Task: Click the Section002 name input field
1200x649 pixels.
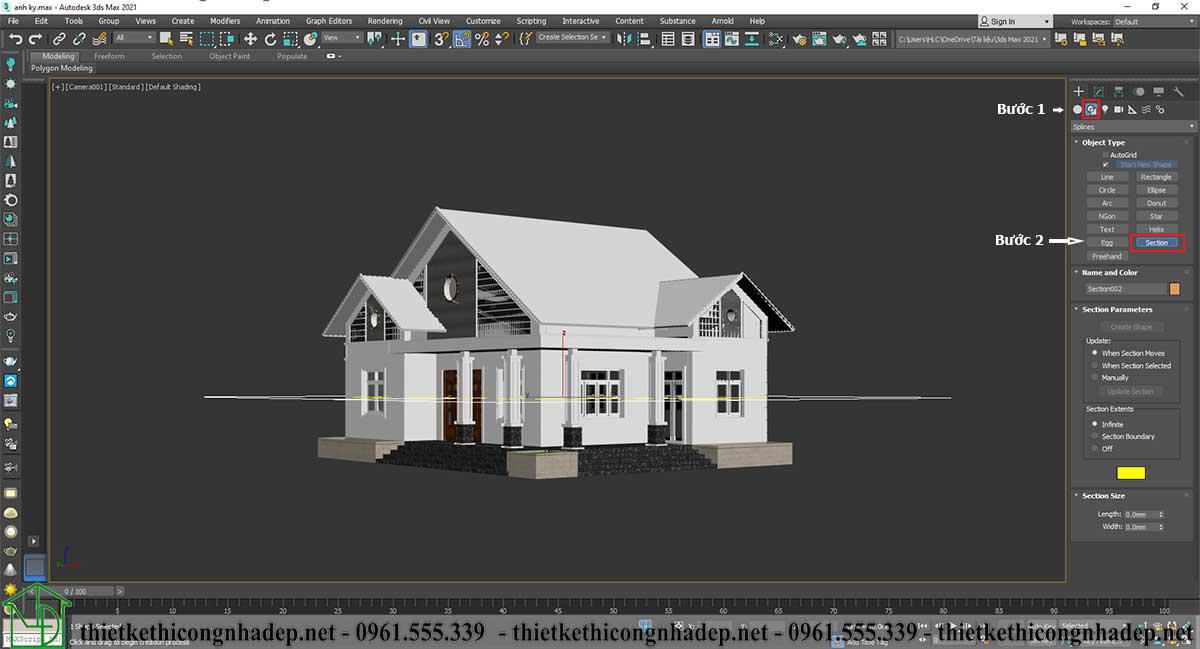Action: click(x=1126, y=289)
